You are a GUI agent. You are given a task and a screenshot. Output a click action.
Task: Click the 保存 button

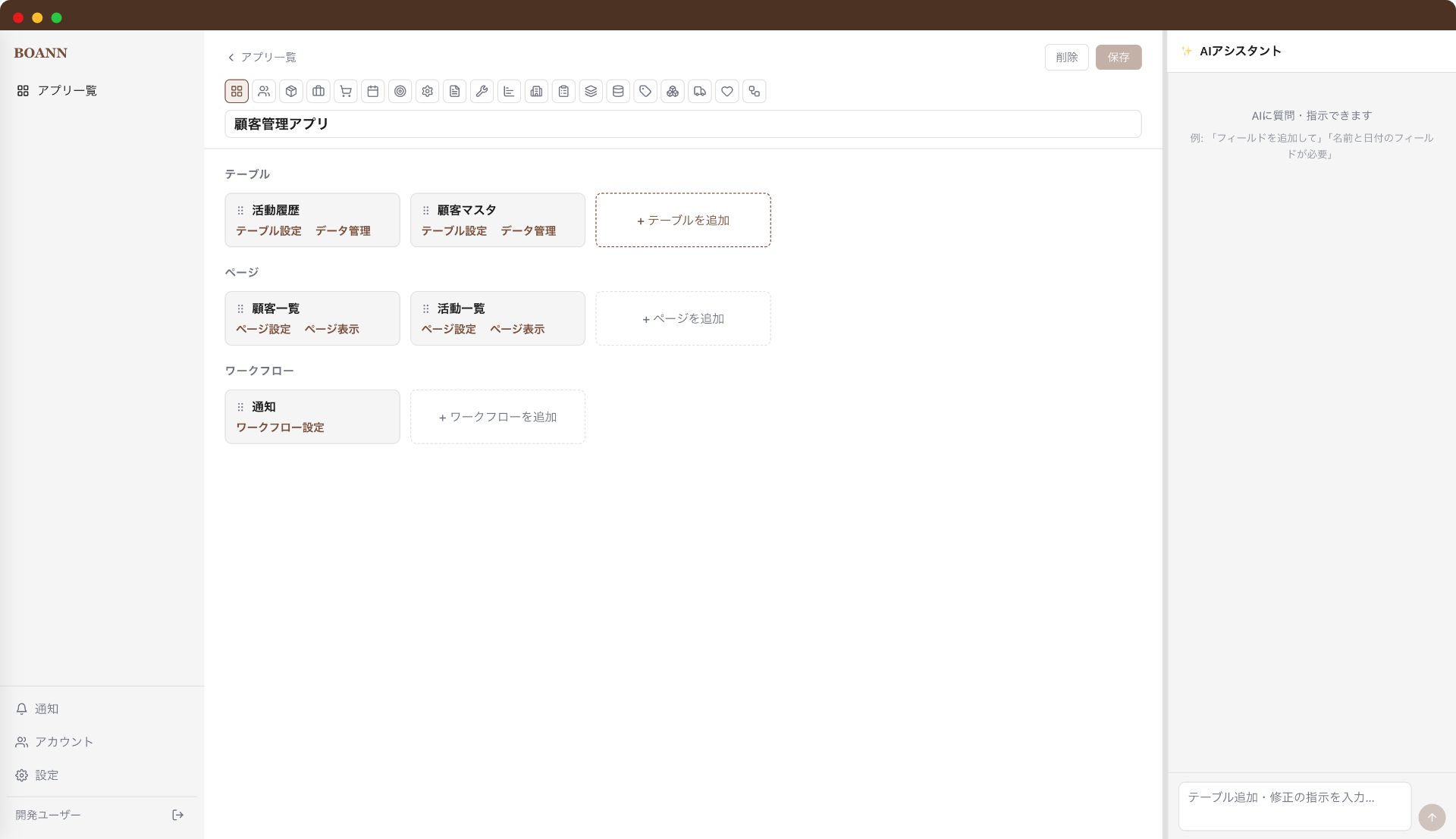(1119, 57)
